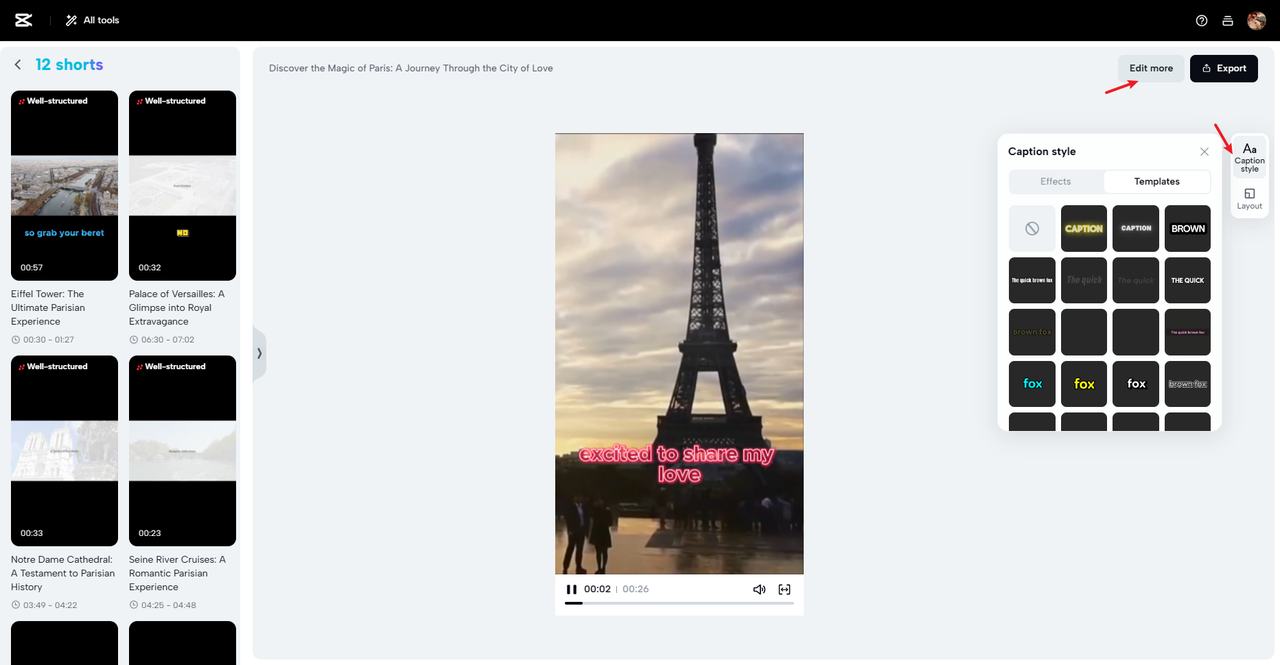Choose the cyan fox template
The image size is (1280, 665).
coord(1032,384)
